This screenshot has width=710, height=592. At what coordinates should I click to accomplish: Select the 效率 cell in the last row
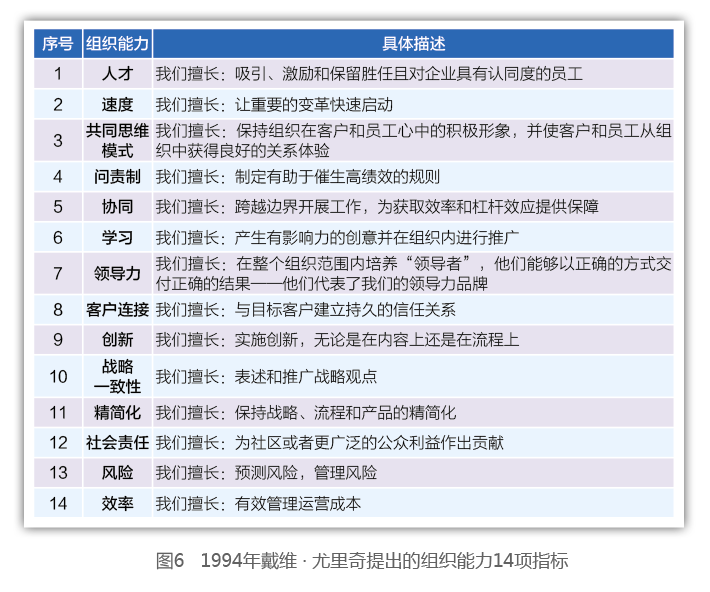(x=117, y=503)
